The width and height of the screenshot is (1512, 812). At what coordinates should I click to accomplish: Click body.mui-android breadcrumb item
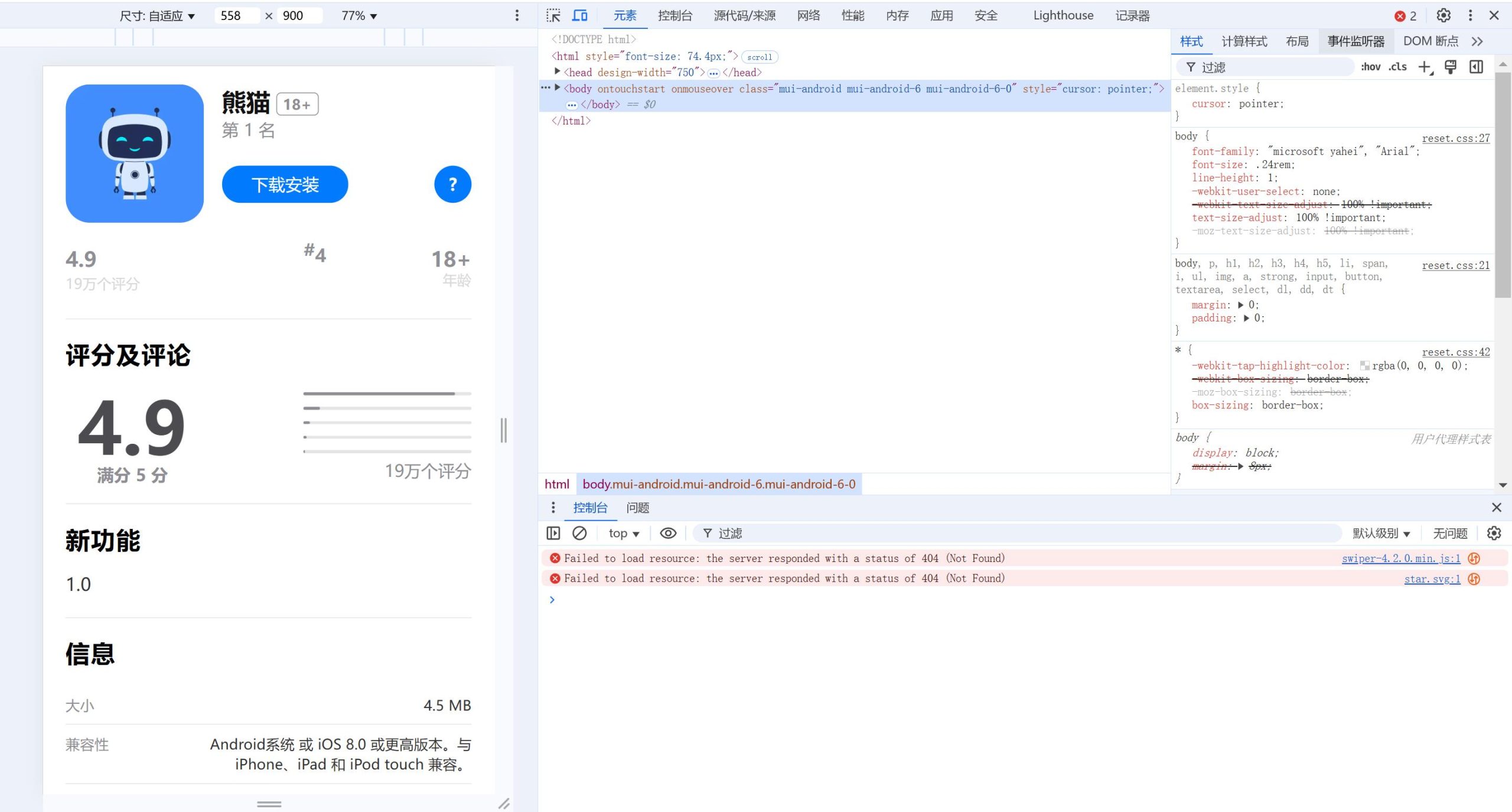(719, 484)
